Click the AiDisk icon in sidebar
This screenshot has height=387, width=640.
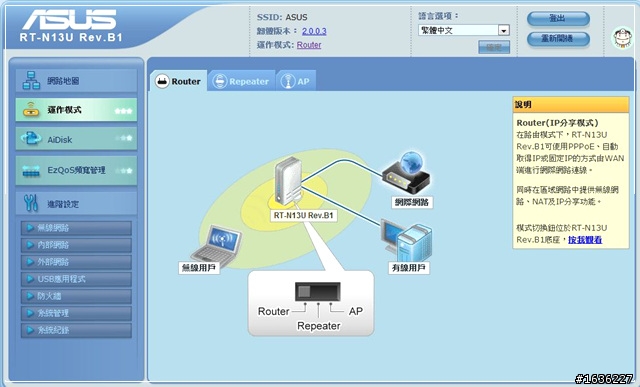click(x=31, y=139)
